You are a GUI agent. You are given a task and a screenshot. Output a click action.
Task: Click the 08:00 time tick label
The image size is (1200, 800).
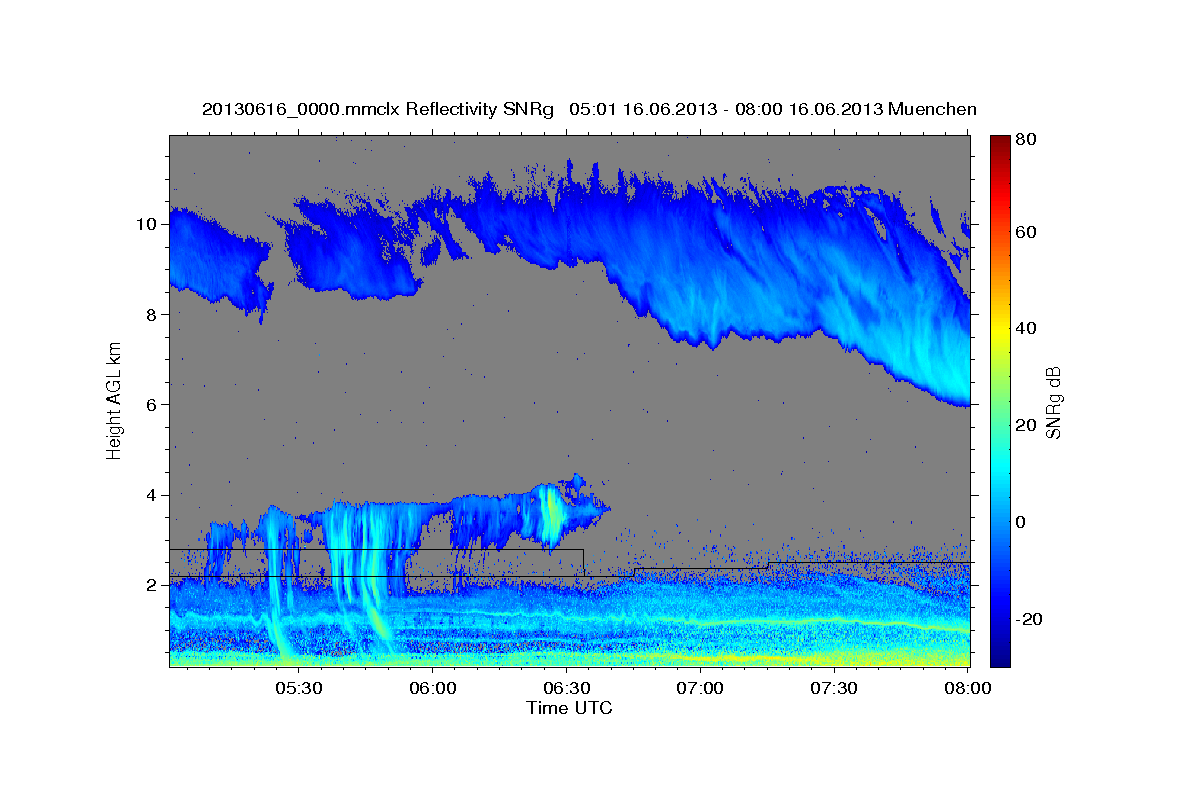(967, 688)
